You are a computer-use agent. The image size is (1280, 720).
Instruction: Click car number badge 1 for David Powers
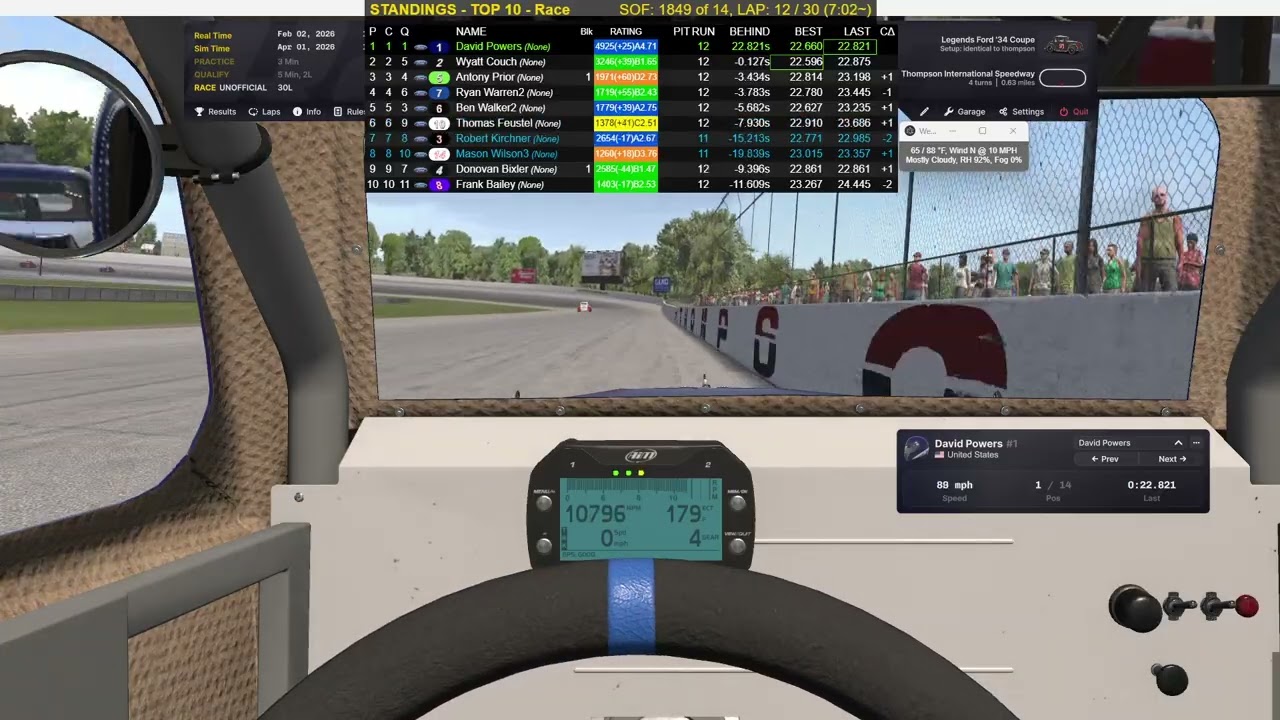438,47
